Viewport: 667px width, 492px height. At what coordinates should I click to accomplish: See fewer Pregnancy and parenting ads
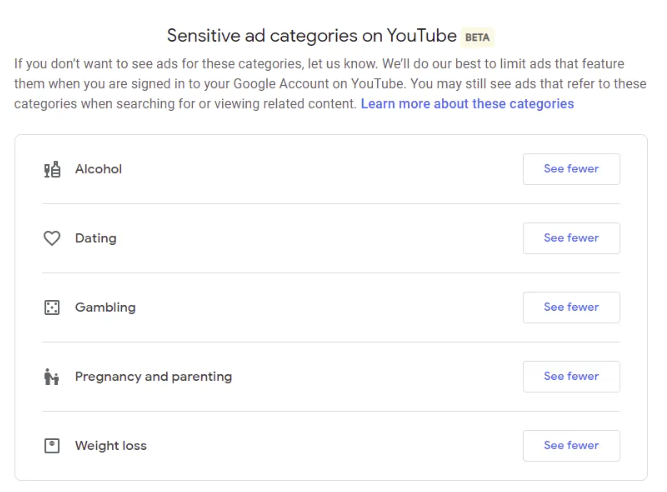pos(571,377)
